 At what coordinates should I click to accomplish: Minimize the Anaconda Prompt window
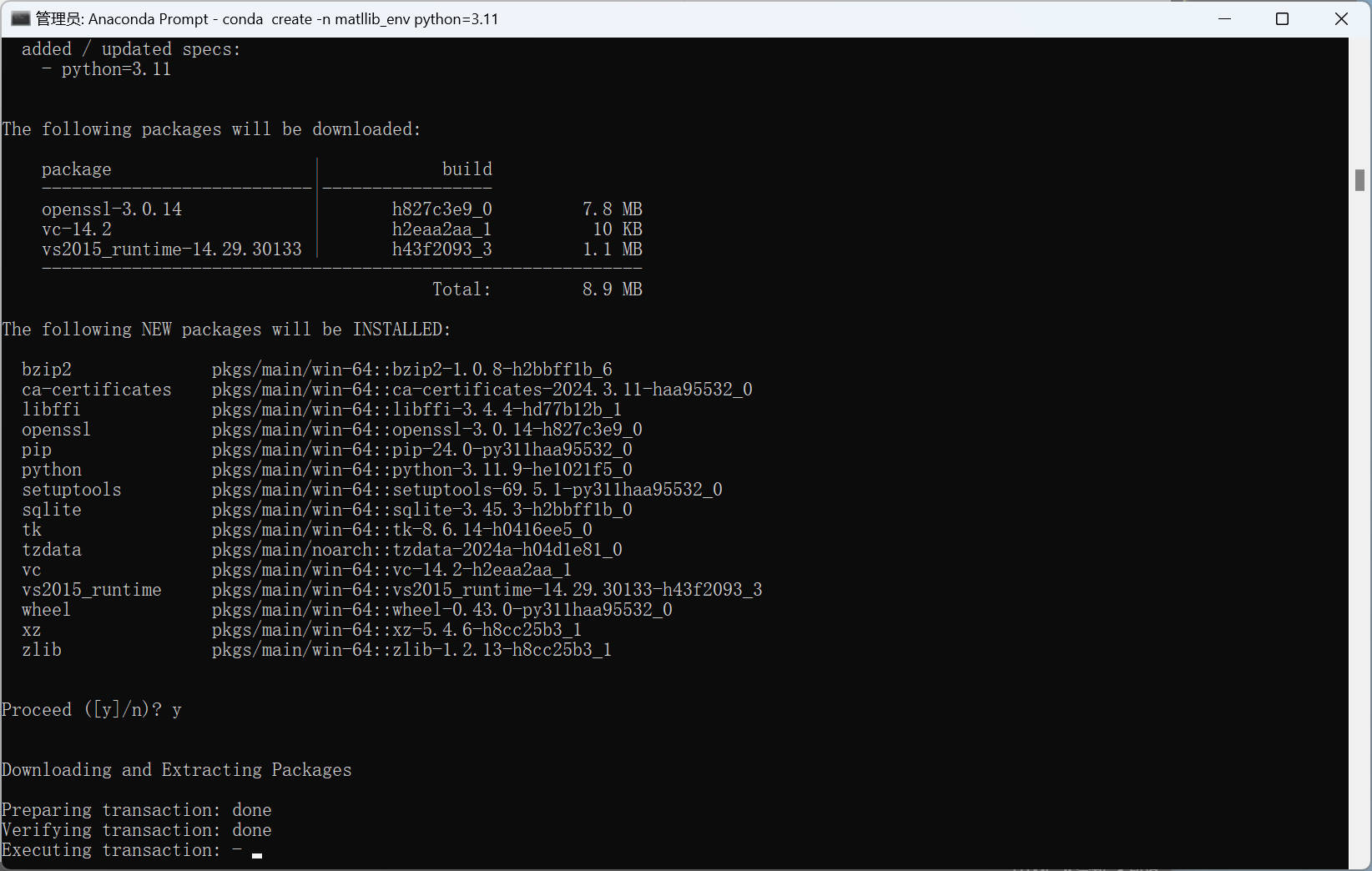pyautogui.click(x=1225, y=18)
